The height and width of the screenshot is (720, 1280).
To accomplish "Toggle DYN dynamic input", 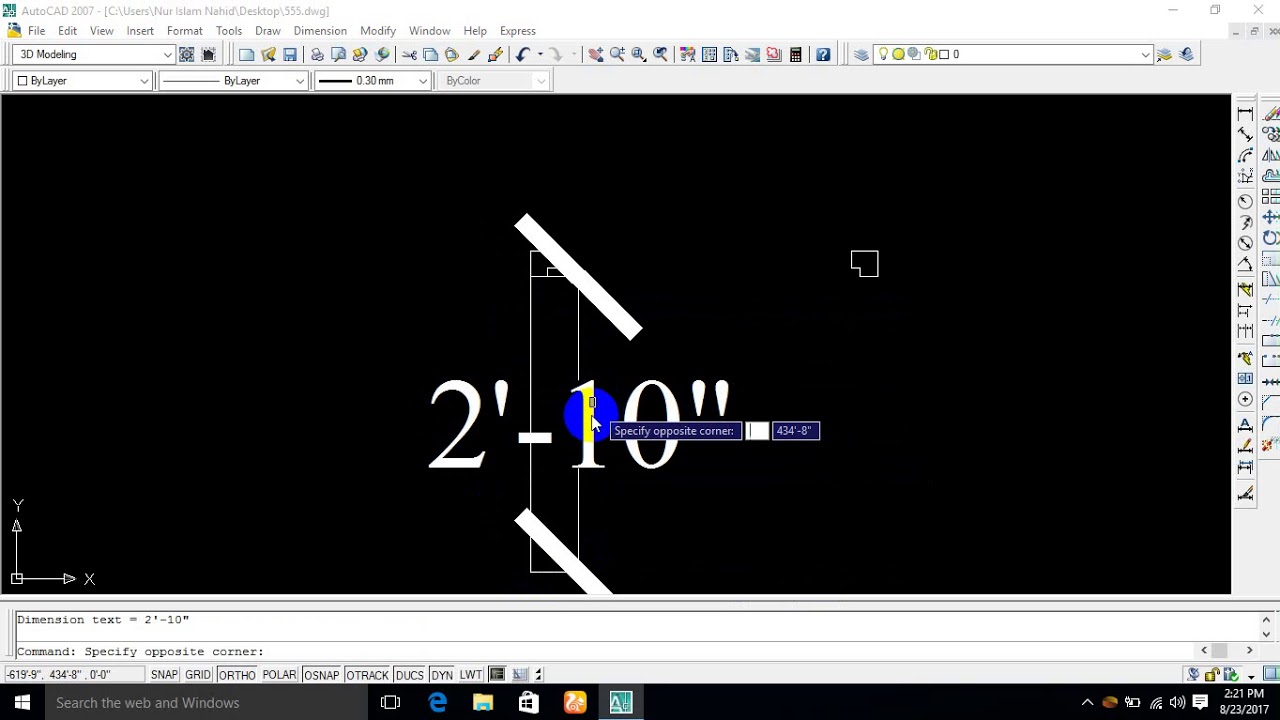I will point(442,675).
